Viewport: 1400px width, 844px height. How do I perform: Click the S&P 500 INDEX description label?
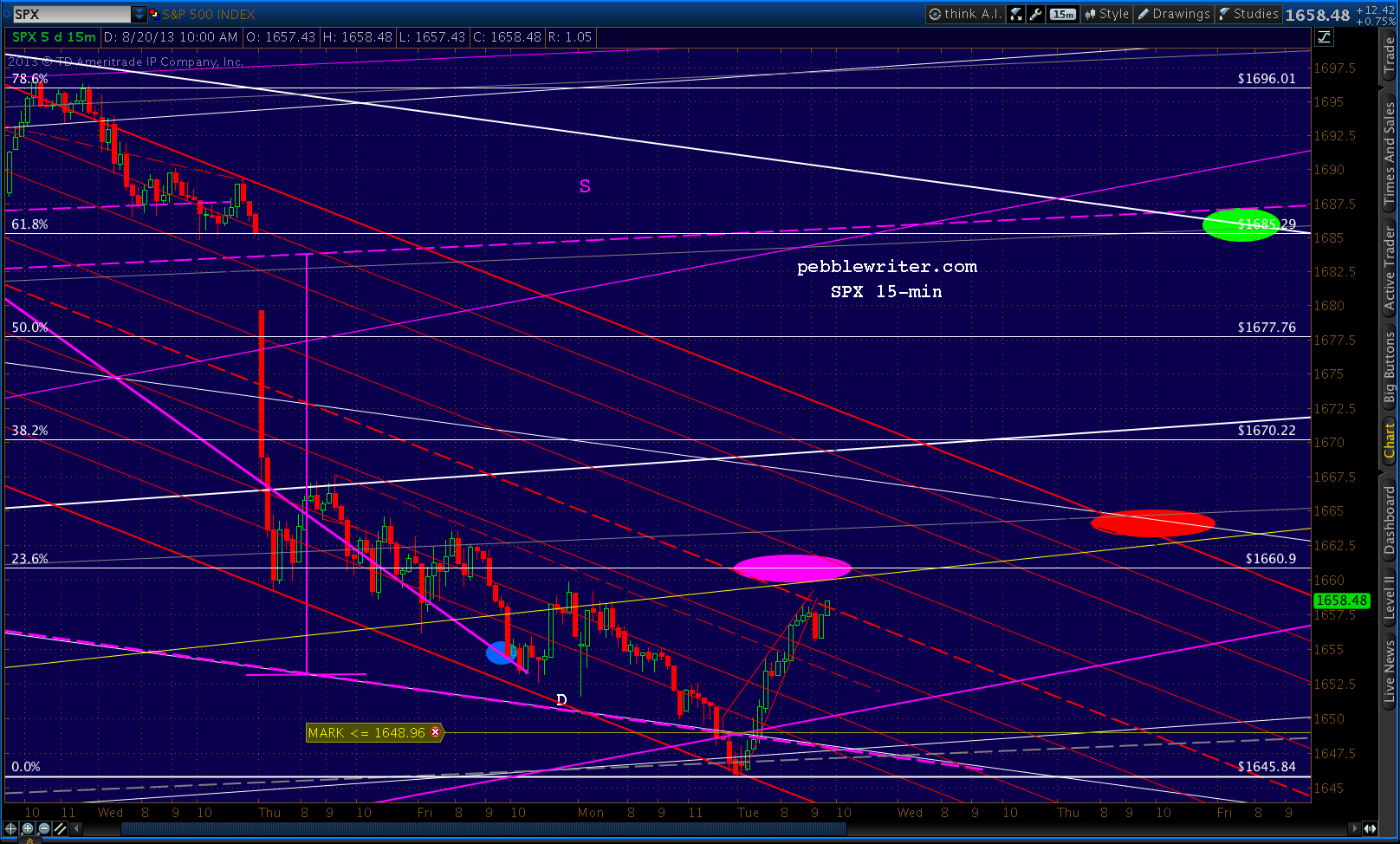[209, 15]
